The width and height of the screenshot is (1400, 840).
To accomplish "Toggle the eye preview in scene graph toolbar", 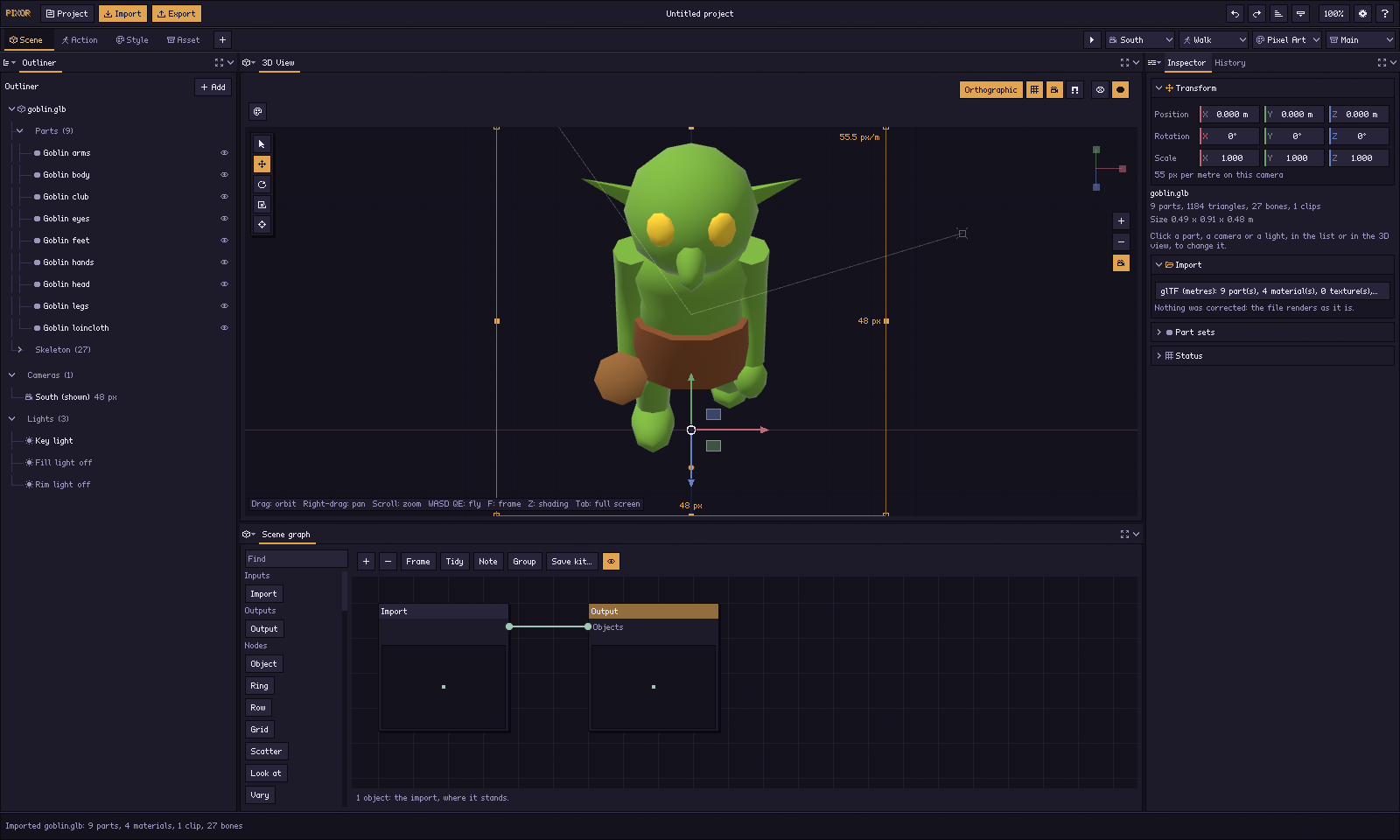I will coord(611,562).
